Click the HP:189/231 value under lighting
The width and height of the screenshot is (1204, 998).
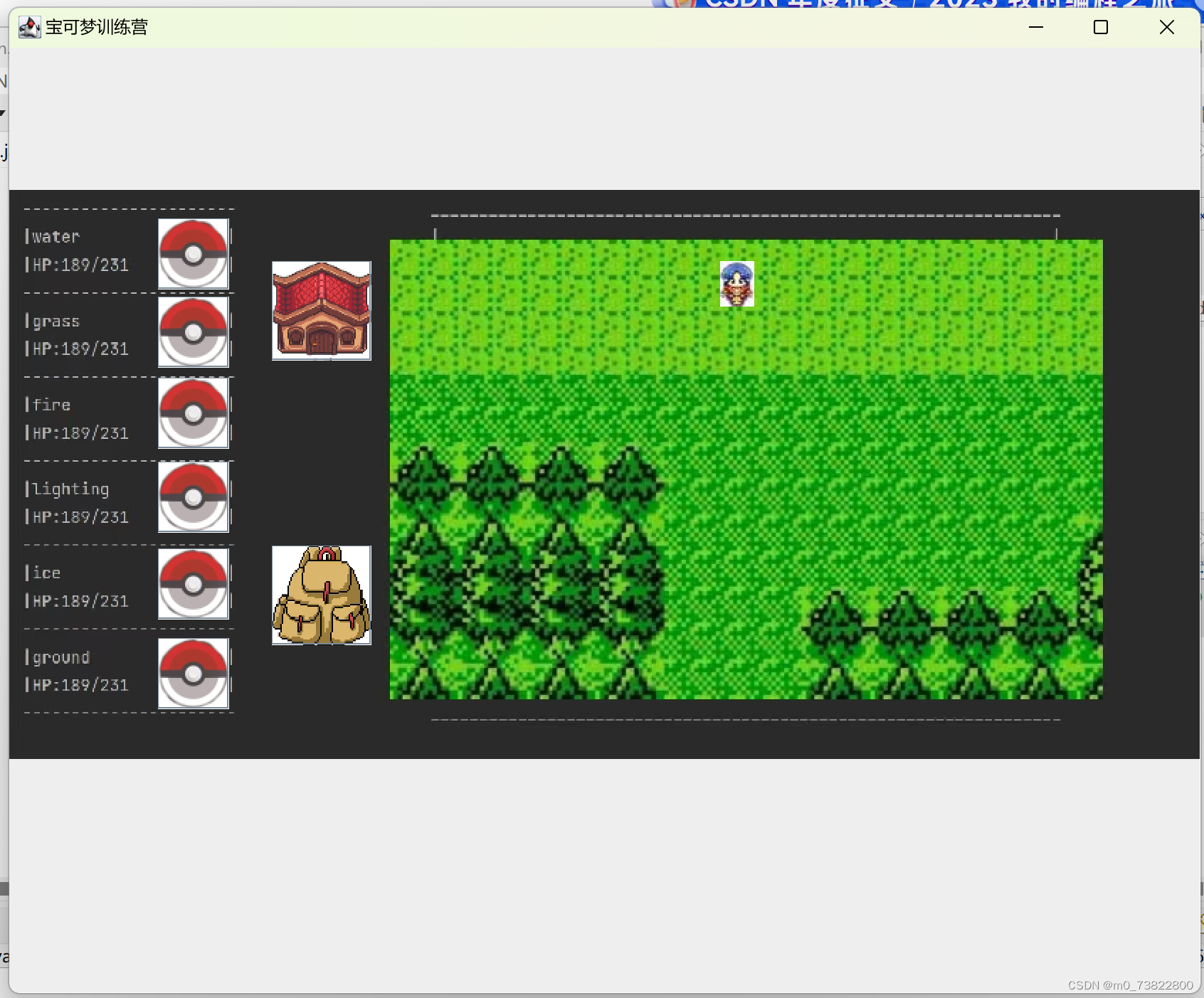coord(80,517)
